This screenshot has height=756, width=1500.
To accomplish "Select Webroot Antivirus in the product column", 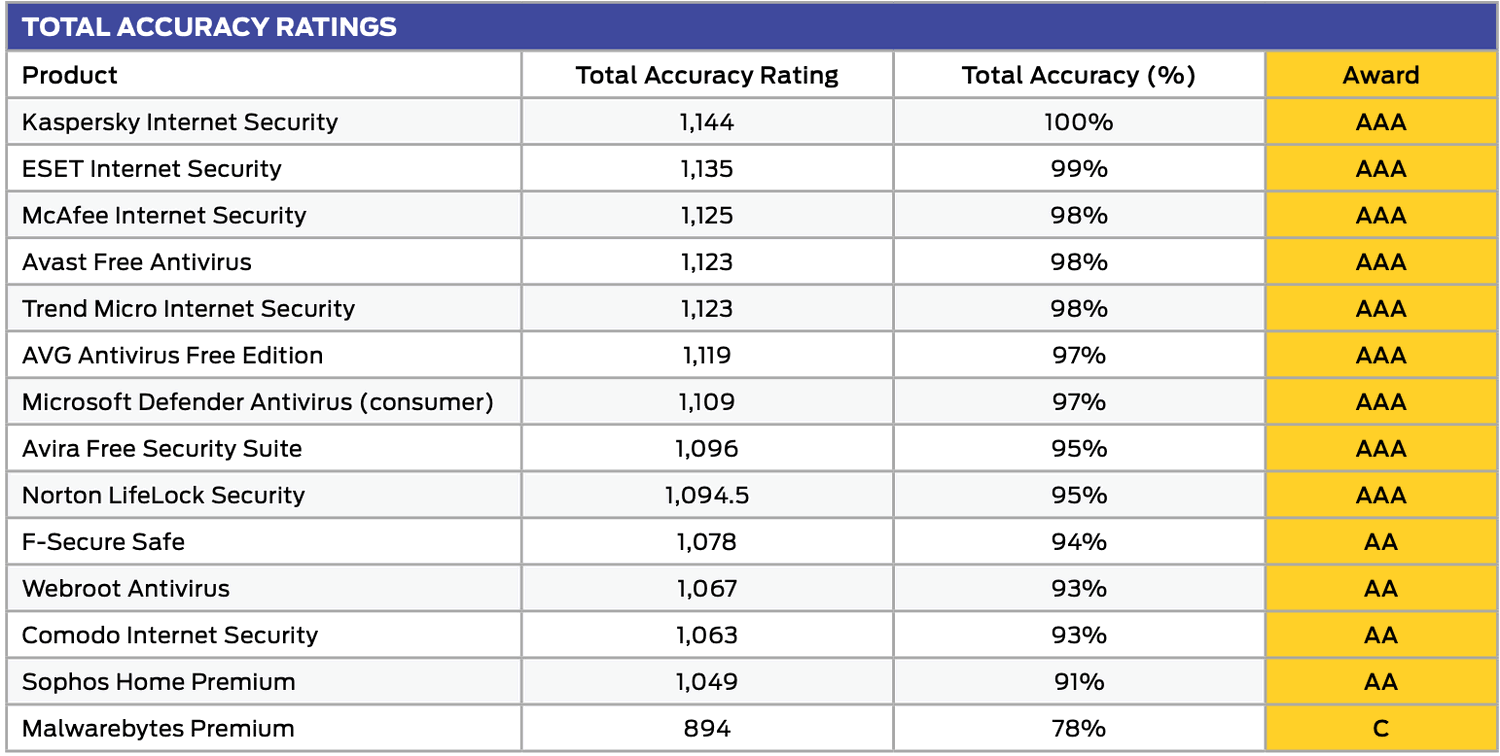I will click(126, 589).
